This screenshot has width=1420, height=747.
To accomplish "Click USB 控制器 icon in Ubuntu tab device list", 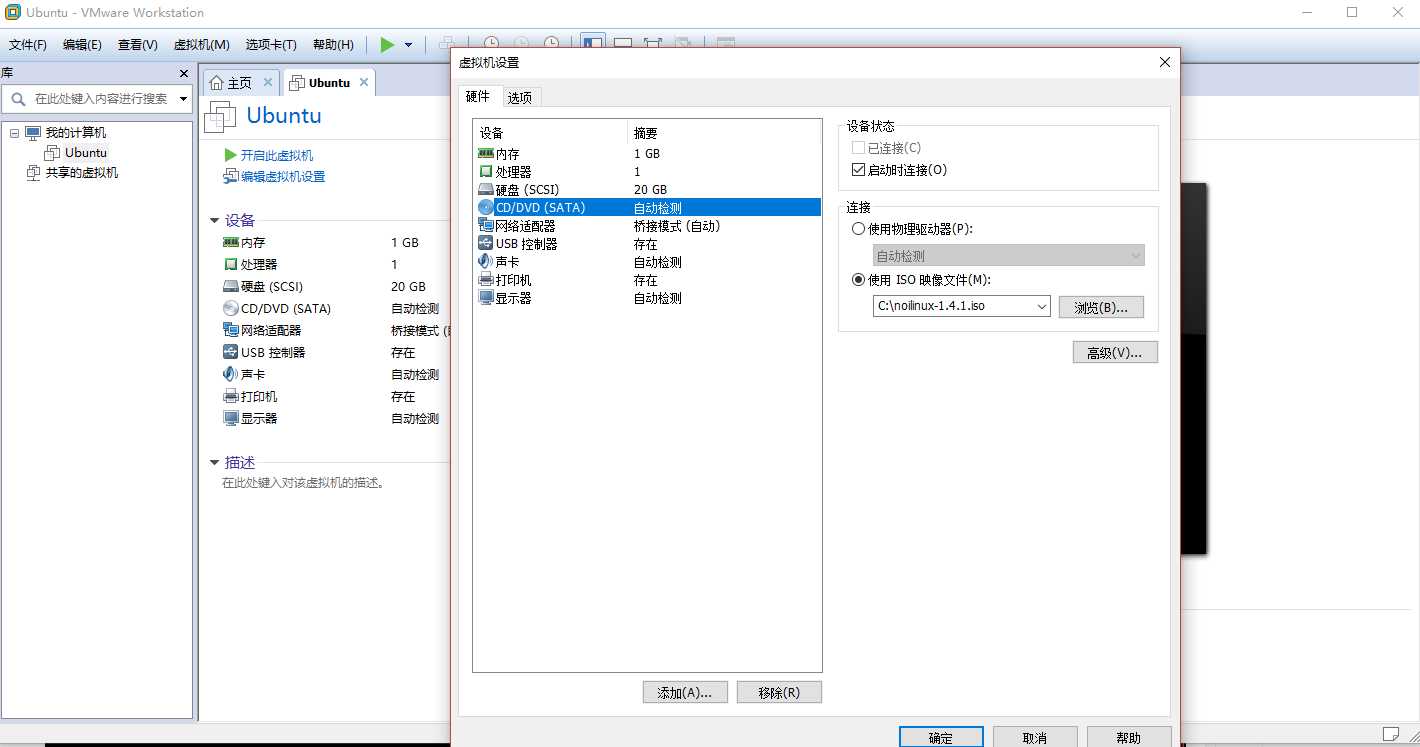I will pos(231,352).
